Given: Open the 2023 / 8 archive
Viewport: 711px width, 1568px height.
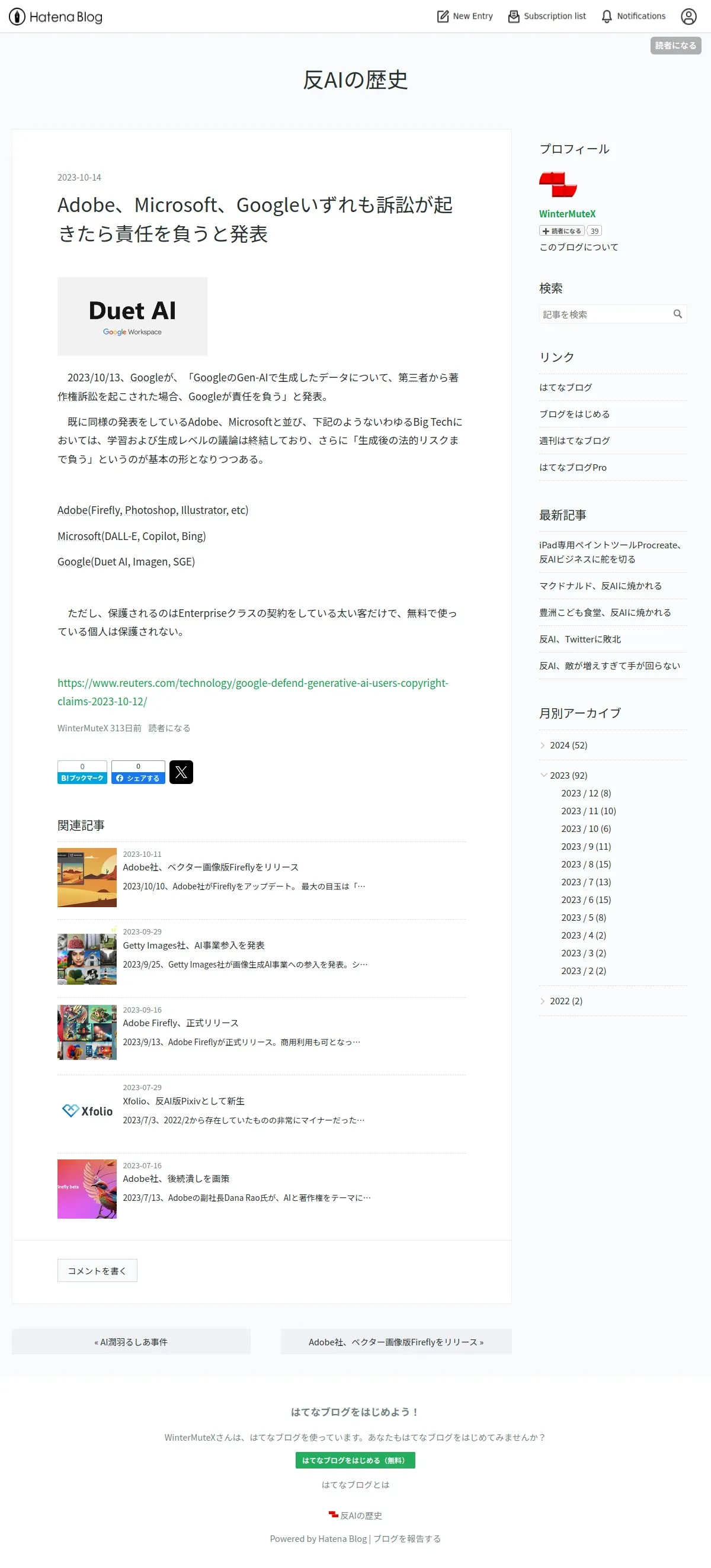Looking at the screenshot, I should 585,865.
